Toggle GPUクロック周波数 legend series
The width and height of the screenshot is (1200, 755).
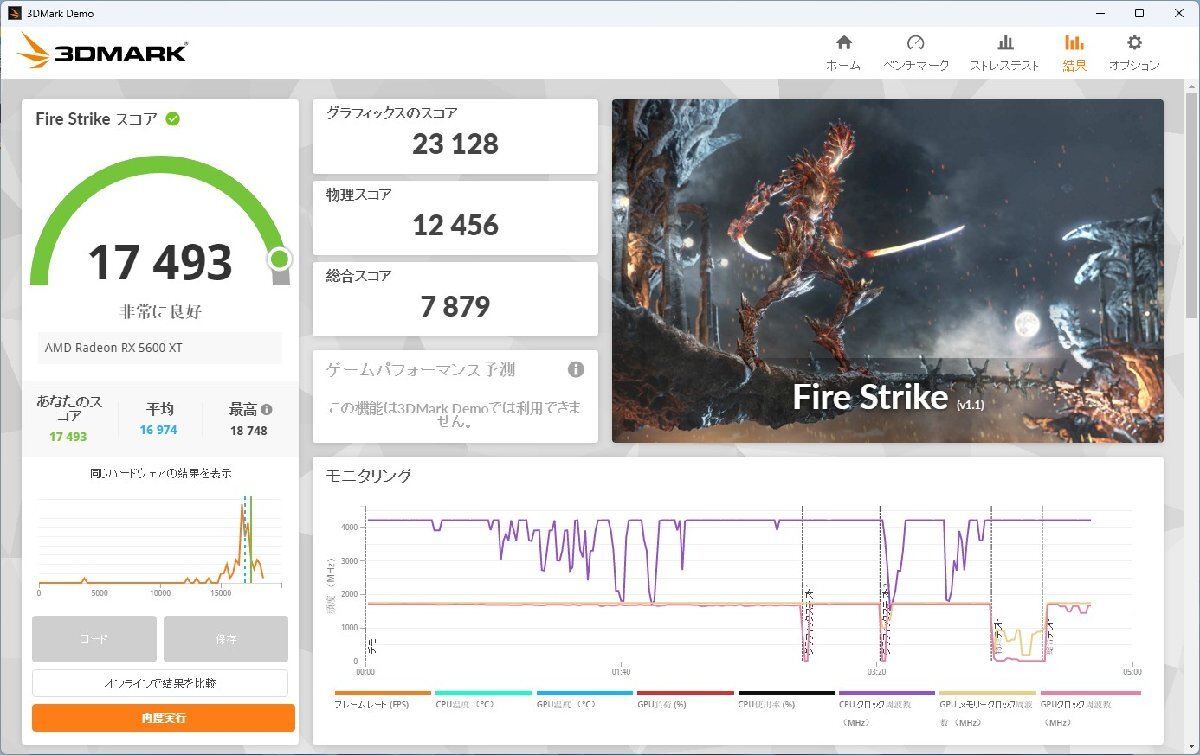point(1090,707)
